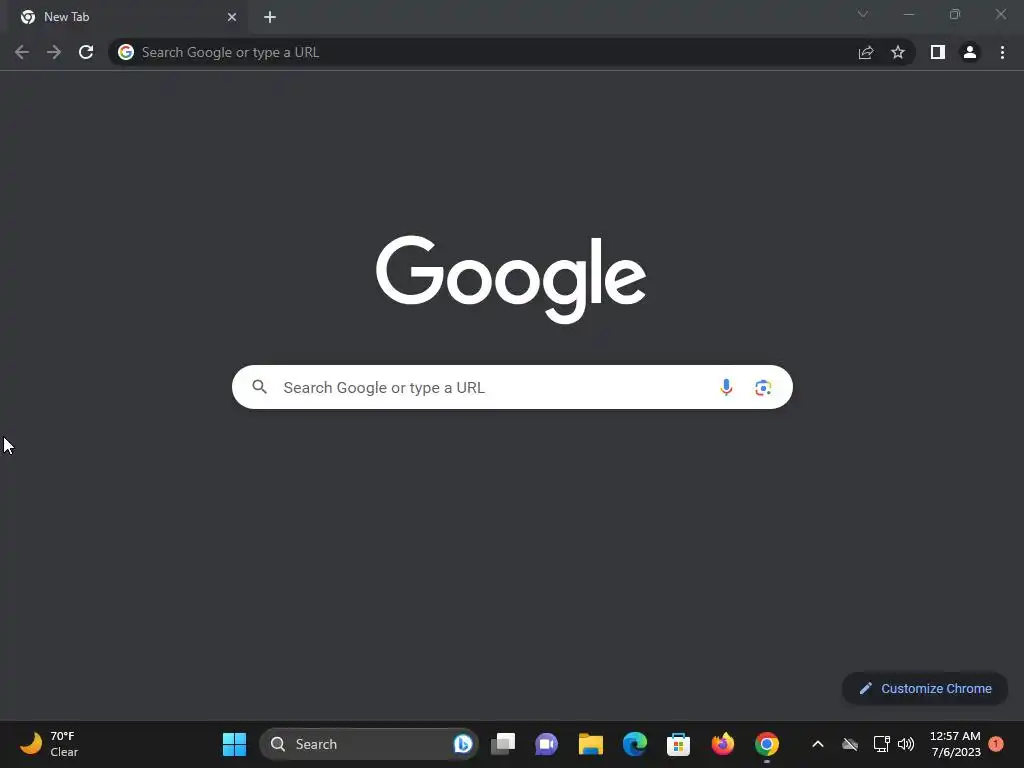Close the New Tab tab
Screen dimensions: 1024x768
coord(232,17)
